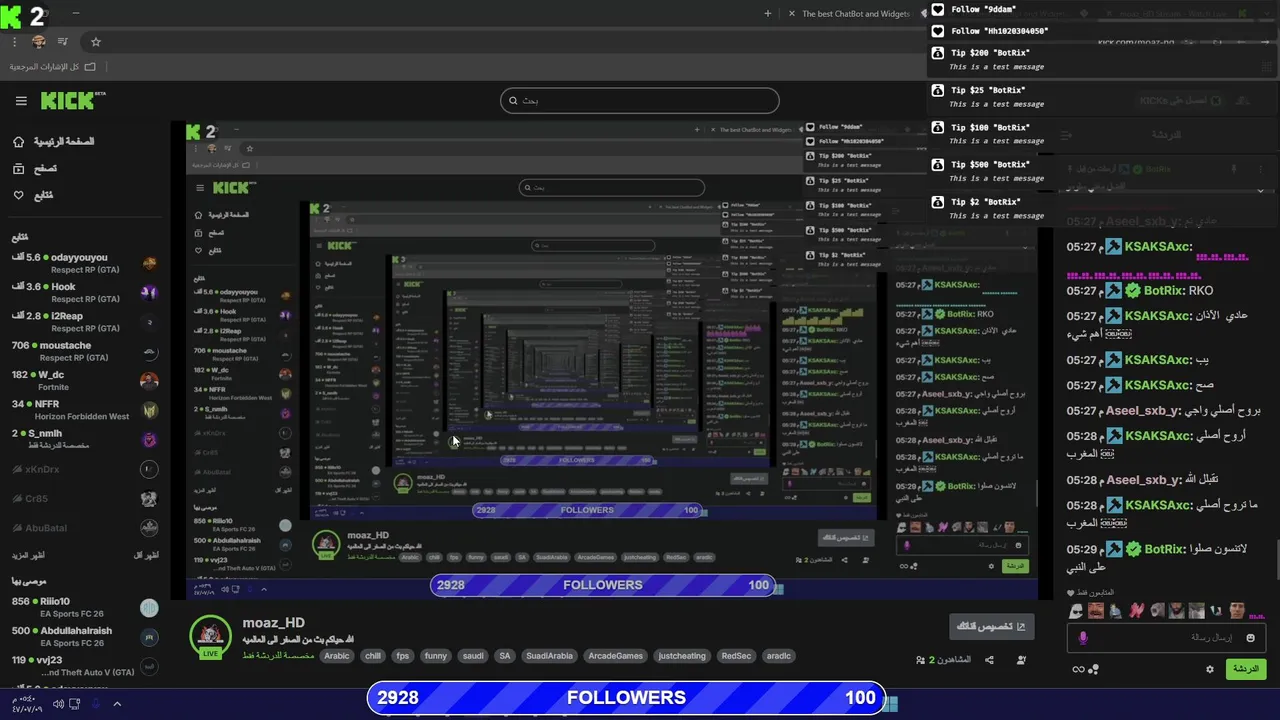Open Hook channel avatar
Screen dimensions: 1280x720
(149, 293)
